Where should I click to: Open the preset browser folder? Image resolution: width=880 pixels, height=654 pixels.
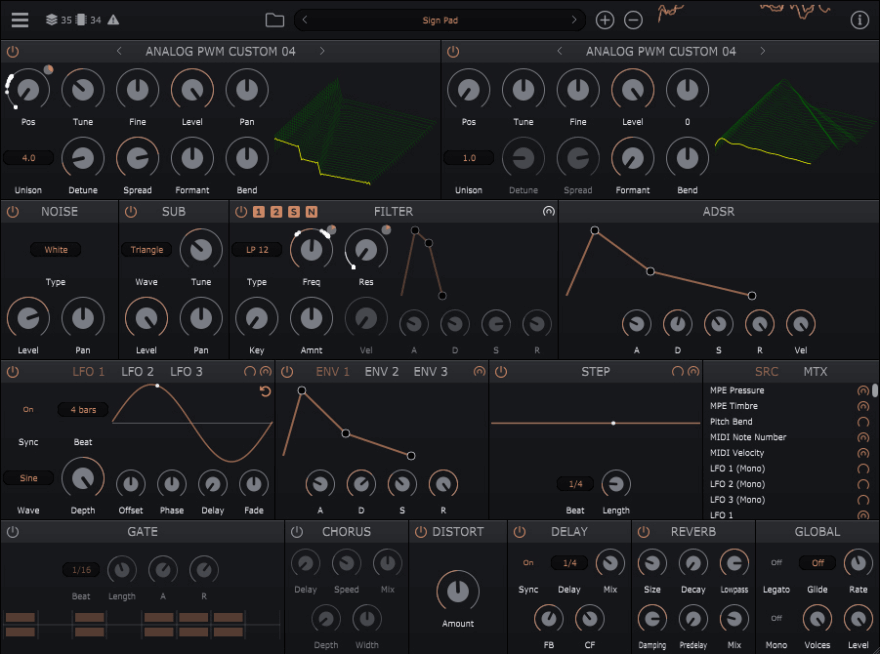pyautogui.click(x=274, y=20)
